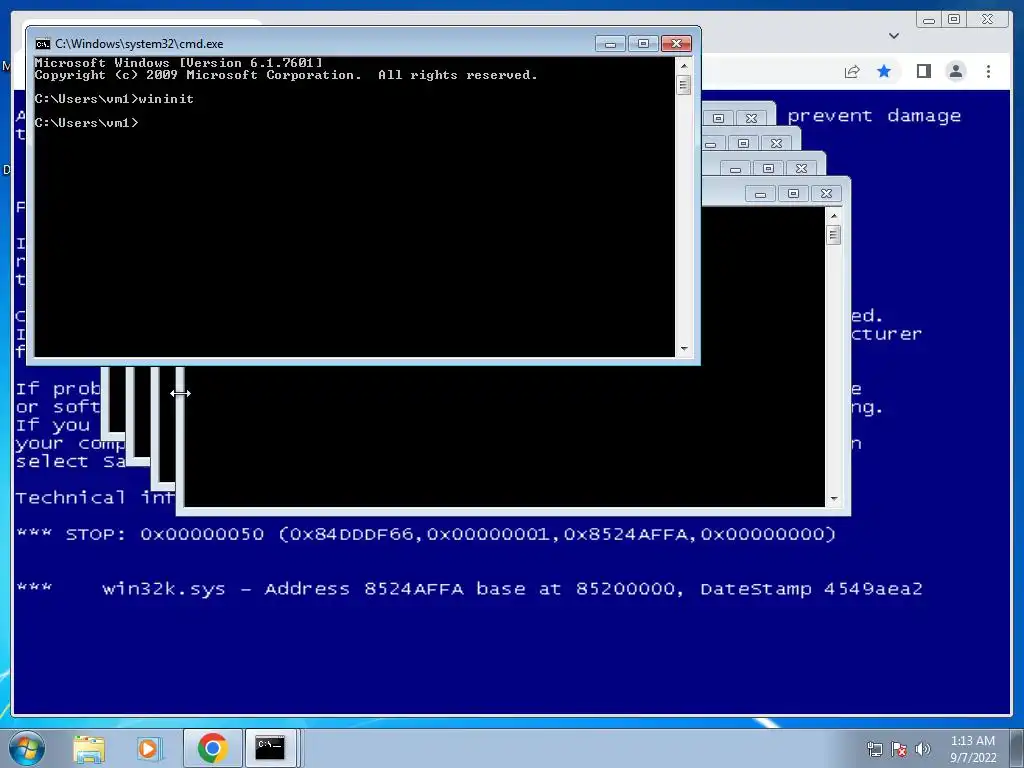Switch to Chrome via the taskbar icon
This screenshot has width=1024, height=768.
212,748
